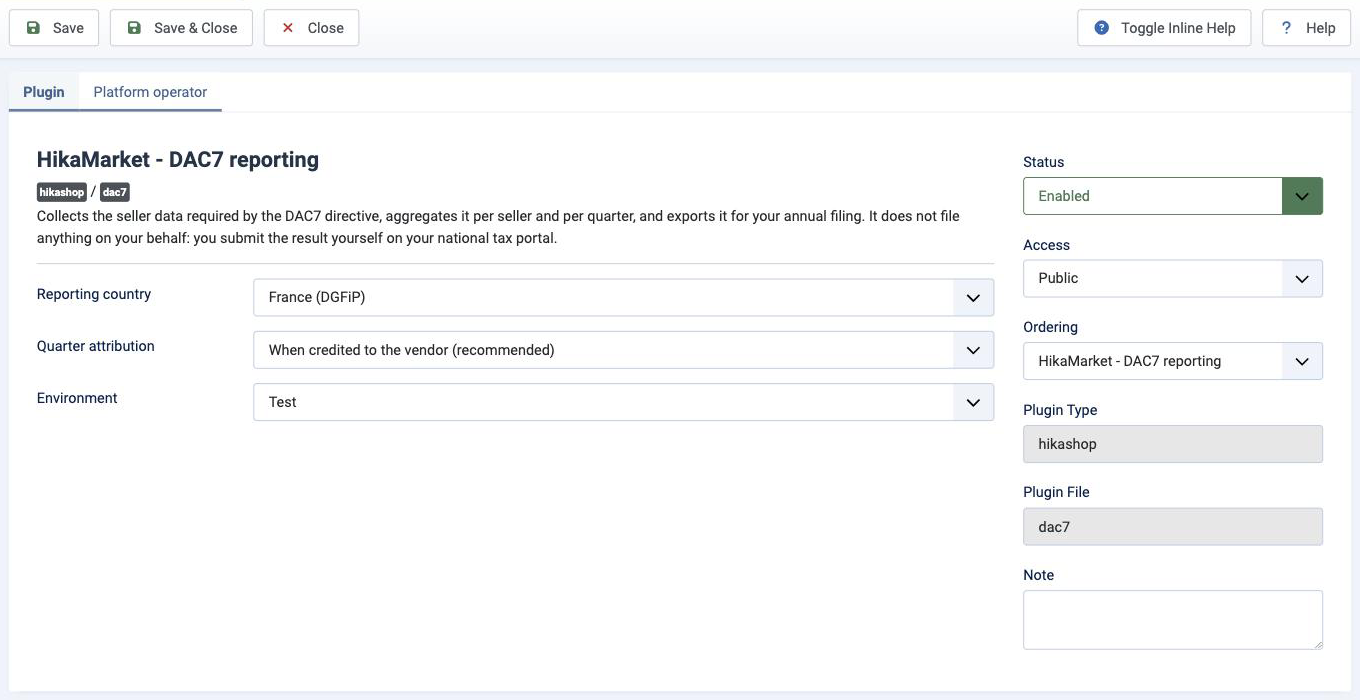Switch to the Platform operator tab
1360x700 pixels.
click(x=150, y=92)
